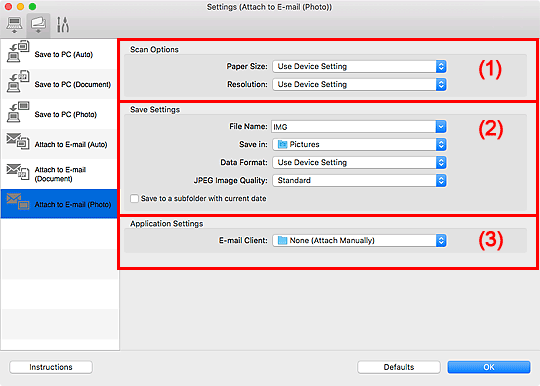Choose Save to PC (Document) label

coord(73,84)
